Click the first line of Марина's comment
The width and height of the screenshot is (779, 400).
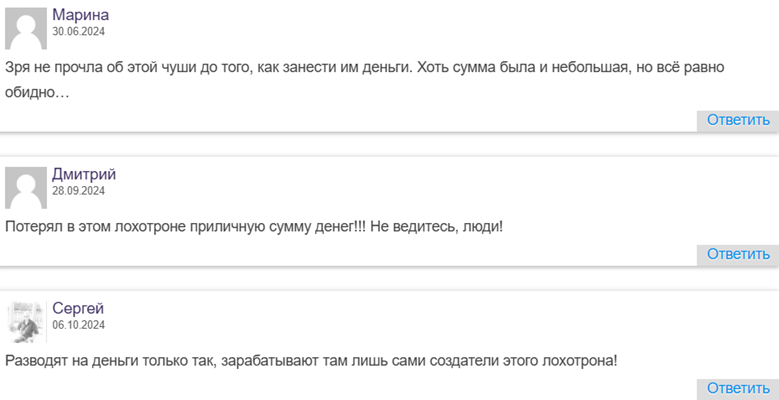coord(364,67)
